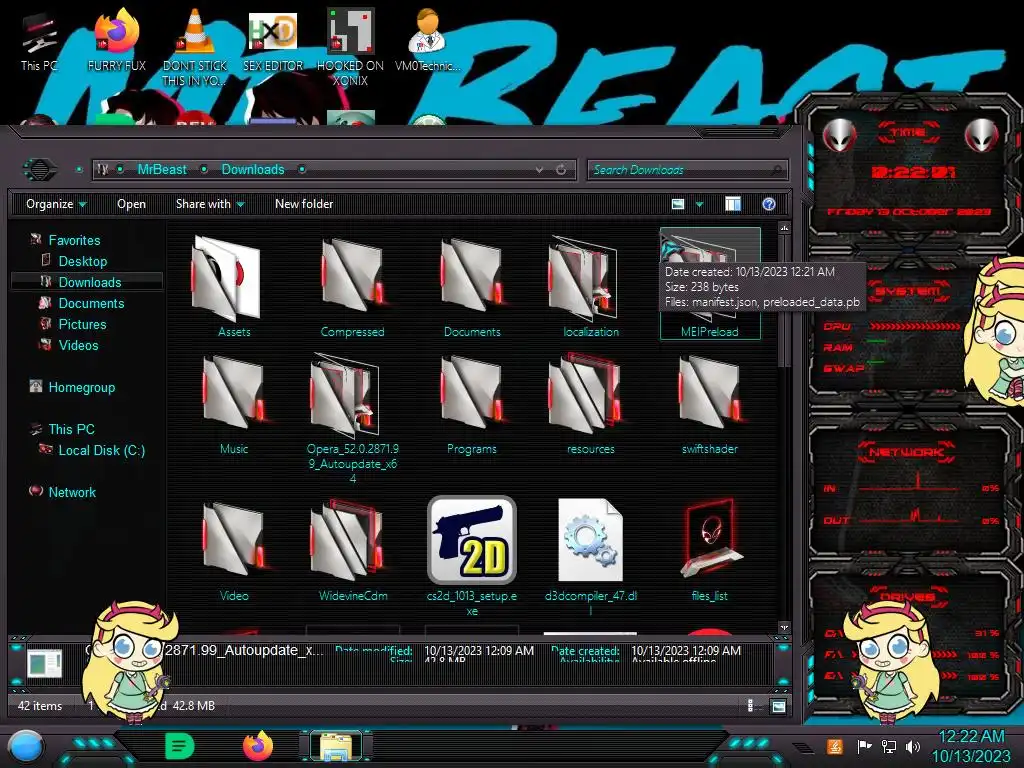Viewport: 1024px width, 768px height.
Task: Launch the FURRY FUX Firefox shortcut
Action: point(116,39)
